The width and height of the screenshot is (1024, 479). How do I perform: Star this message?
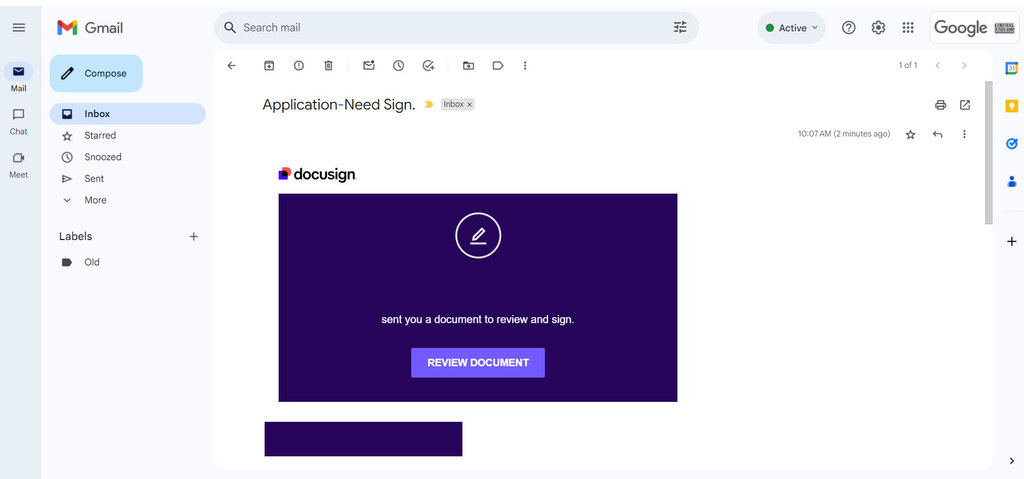coord(910,135)
